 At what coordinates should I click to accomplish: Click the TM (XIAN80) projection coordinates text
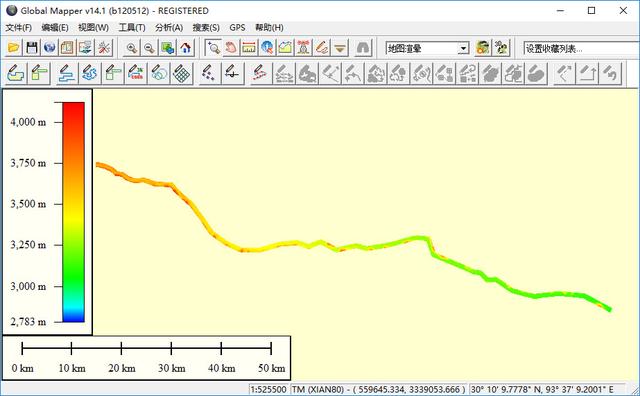tap(378, 389)
